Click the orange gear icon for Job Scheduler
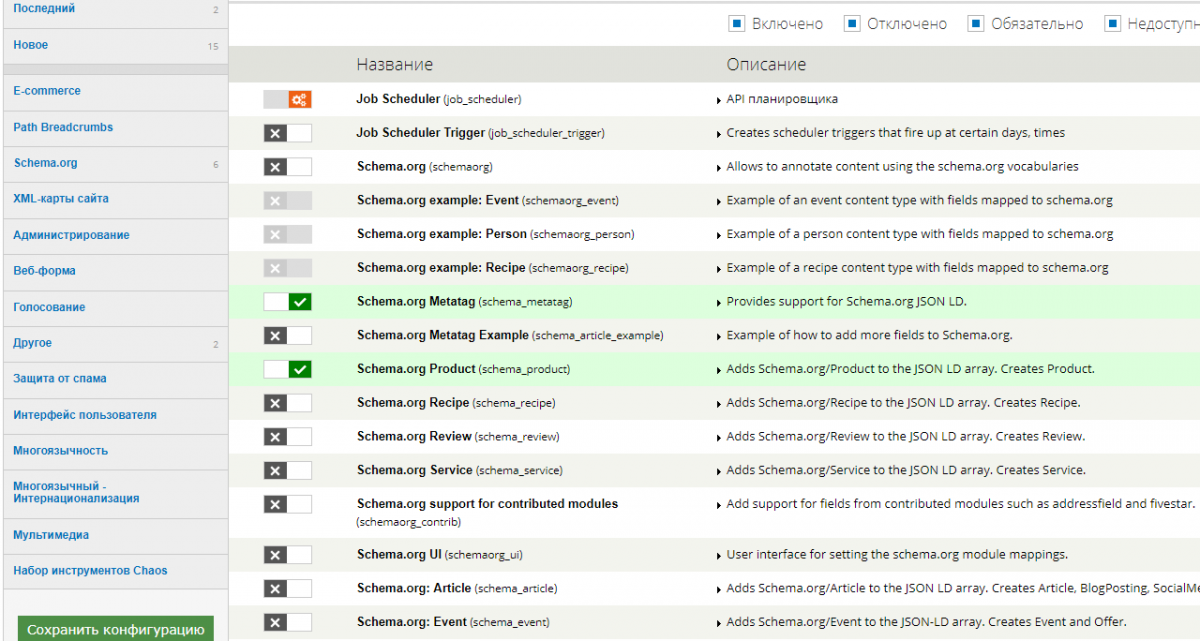This screenshot has width=1200, height=641. coord(299,99)
